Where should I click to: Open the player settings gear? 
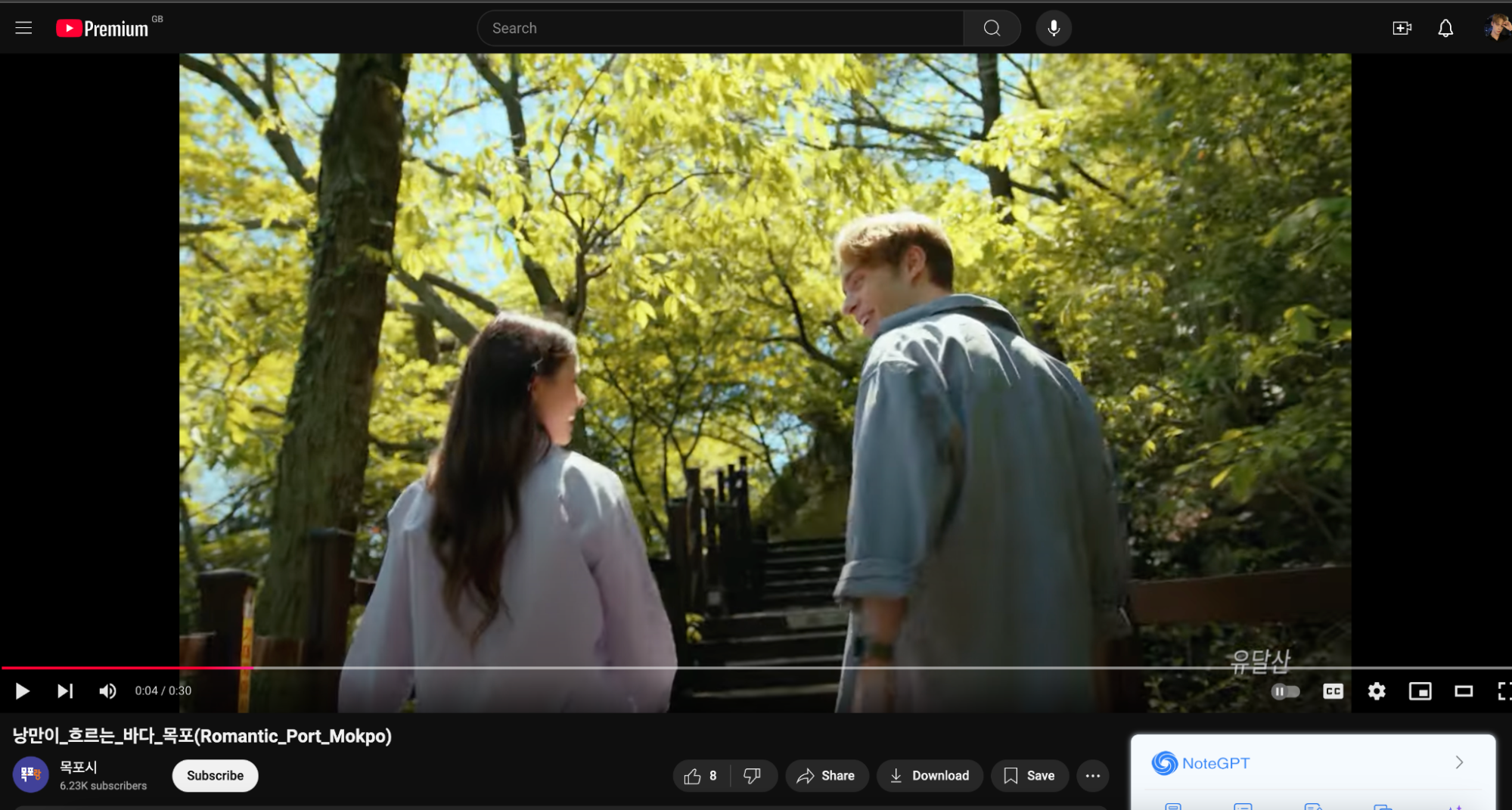click(1376, 691)
